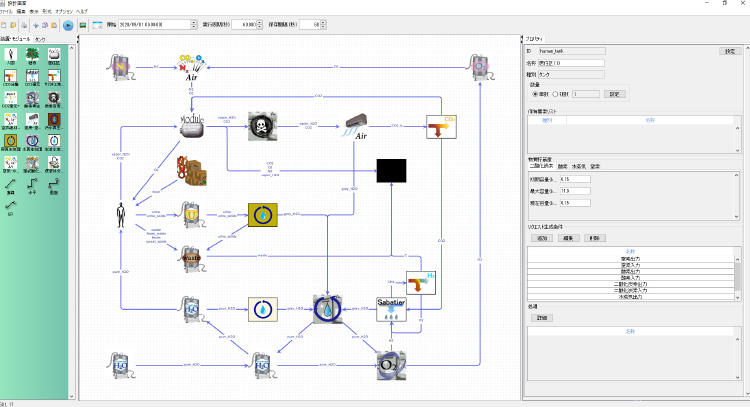Select the cargo boxes supply node

coord(190,170)
